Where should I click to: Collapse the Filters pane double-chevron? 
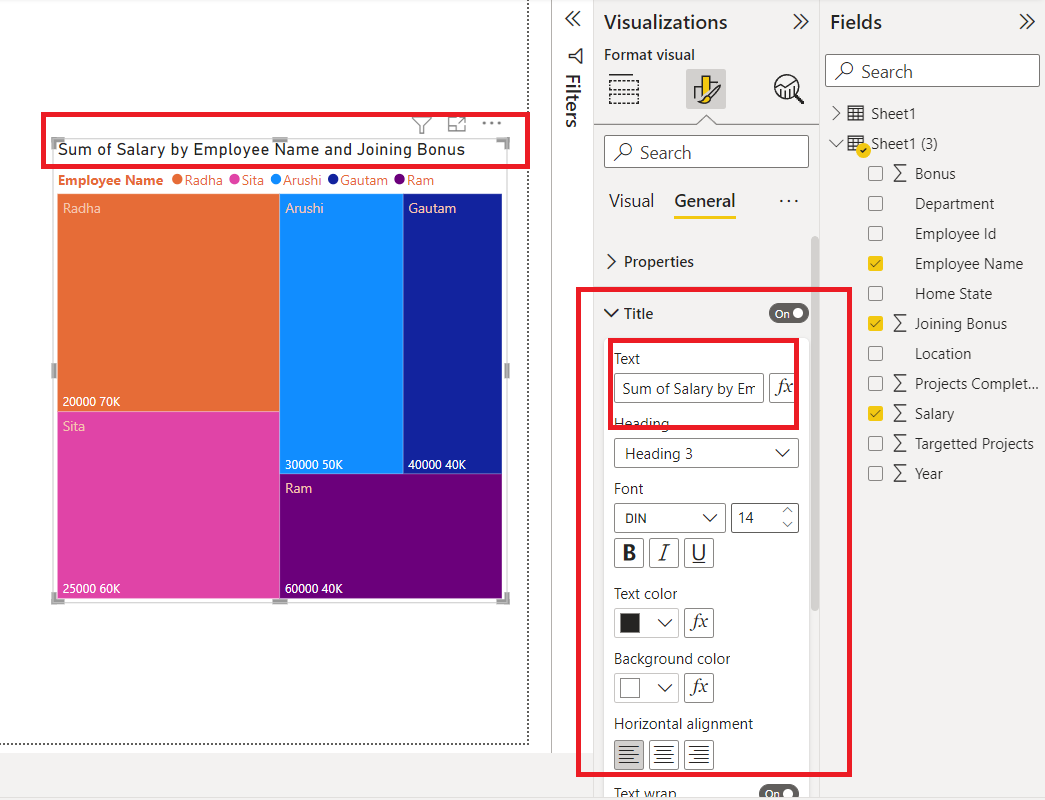point(573,19)
